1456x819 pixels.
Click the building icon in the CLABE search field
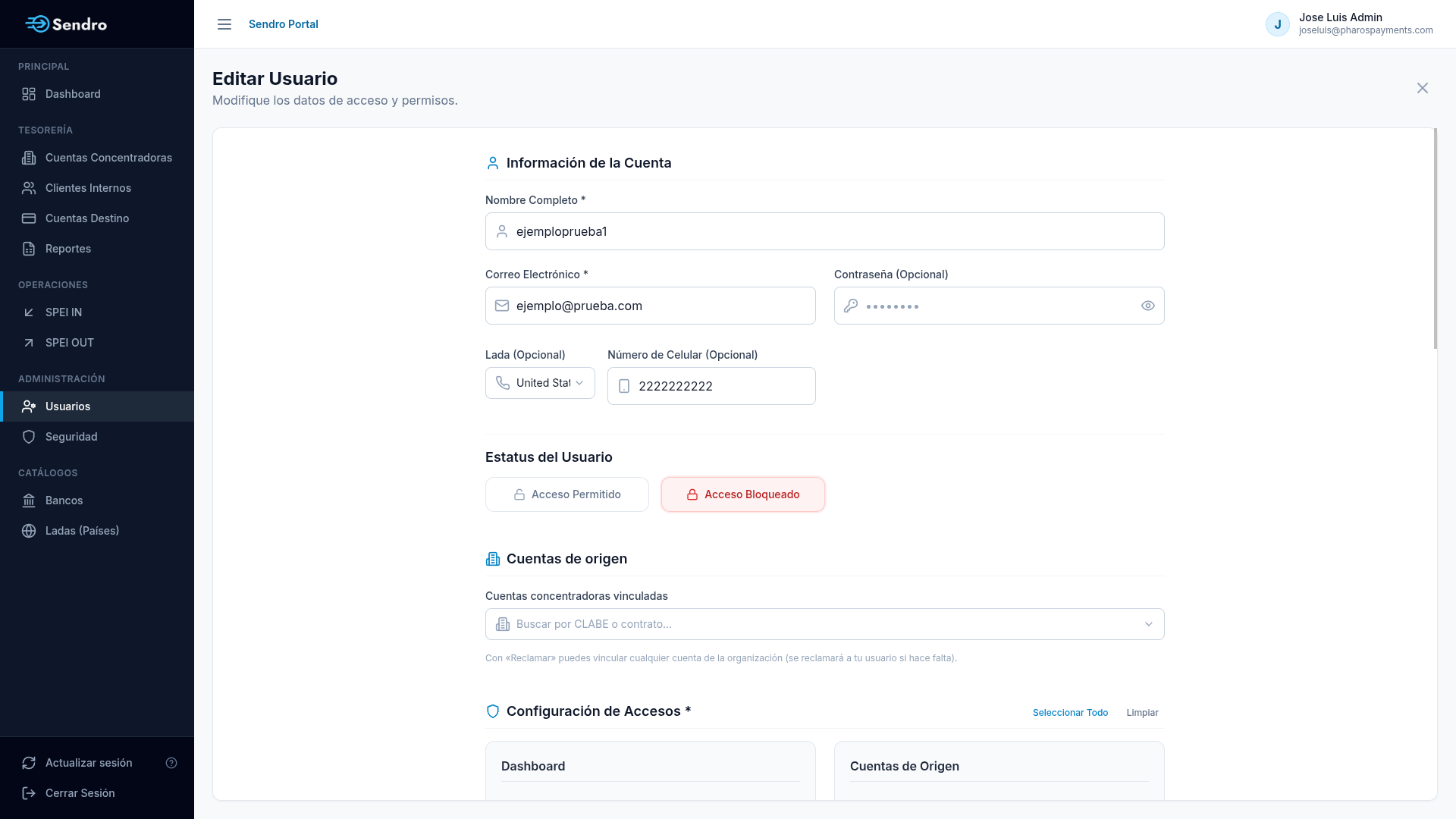pyautogui.click(x=503, y=624)
